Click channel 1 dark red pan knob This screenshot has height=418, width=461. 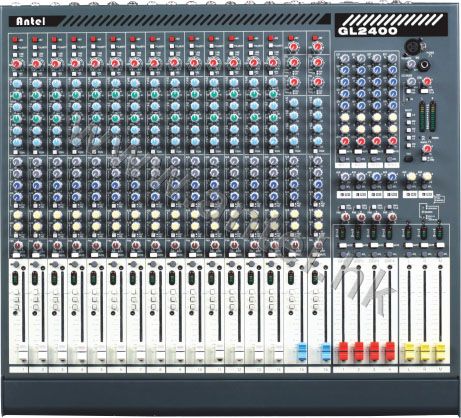tap(18, 246)
